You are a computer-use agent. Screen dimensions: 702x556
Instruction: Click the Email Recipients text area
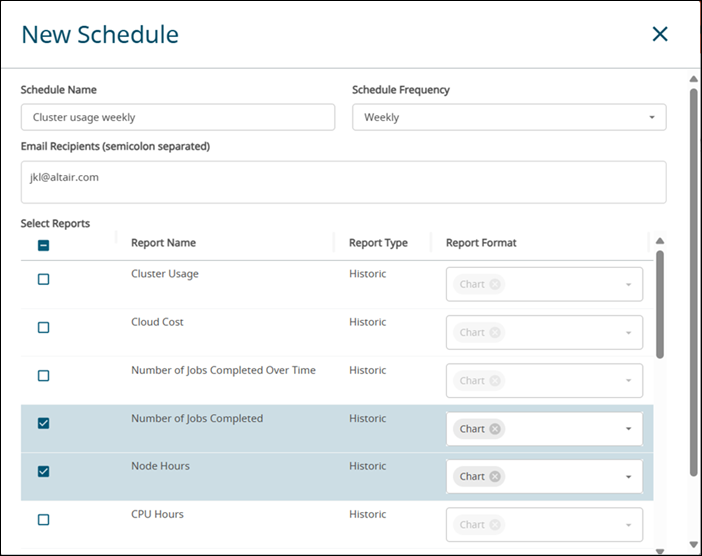(x=343, y=182)
